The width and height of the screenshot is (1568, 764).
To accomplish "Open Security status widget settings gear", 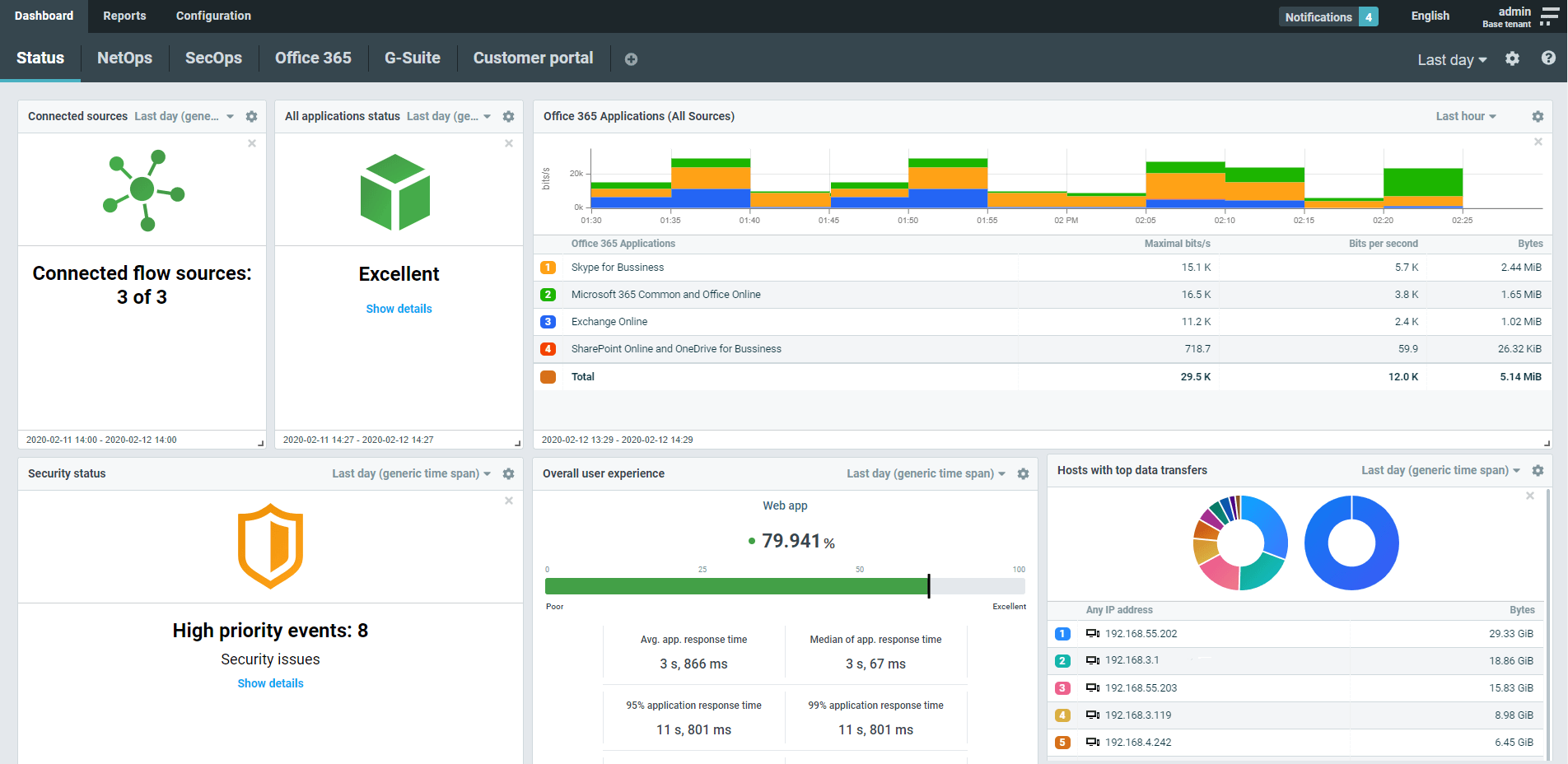I will pyautogui.click(x=509, y=474).
